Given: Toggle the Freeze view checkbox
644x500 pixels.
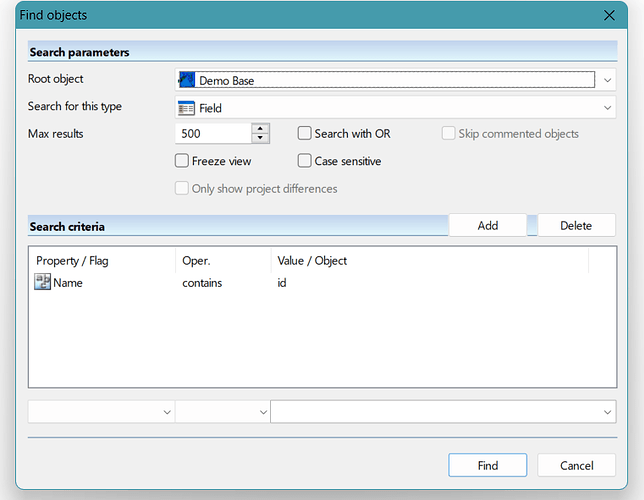Looking at the screenshot, I should coord(182,160).
